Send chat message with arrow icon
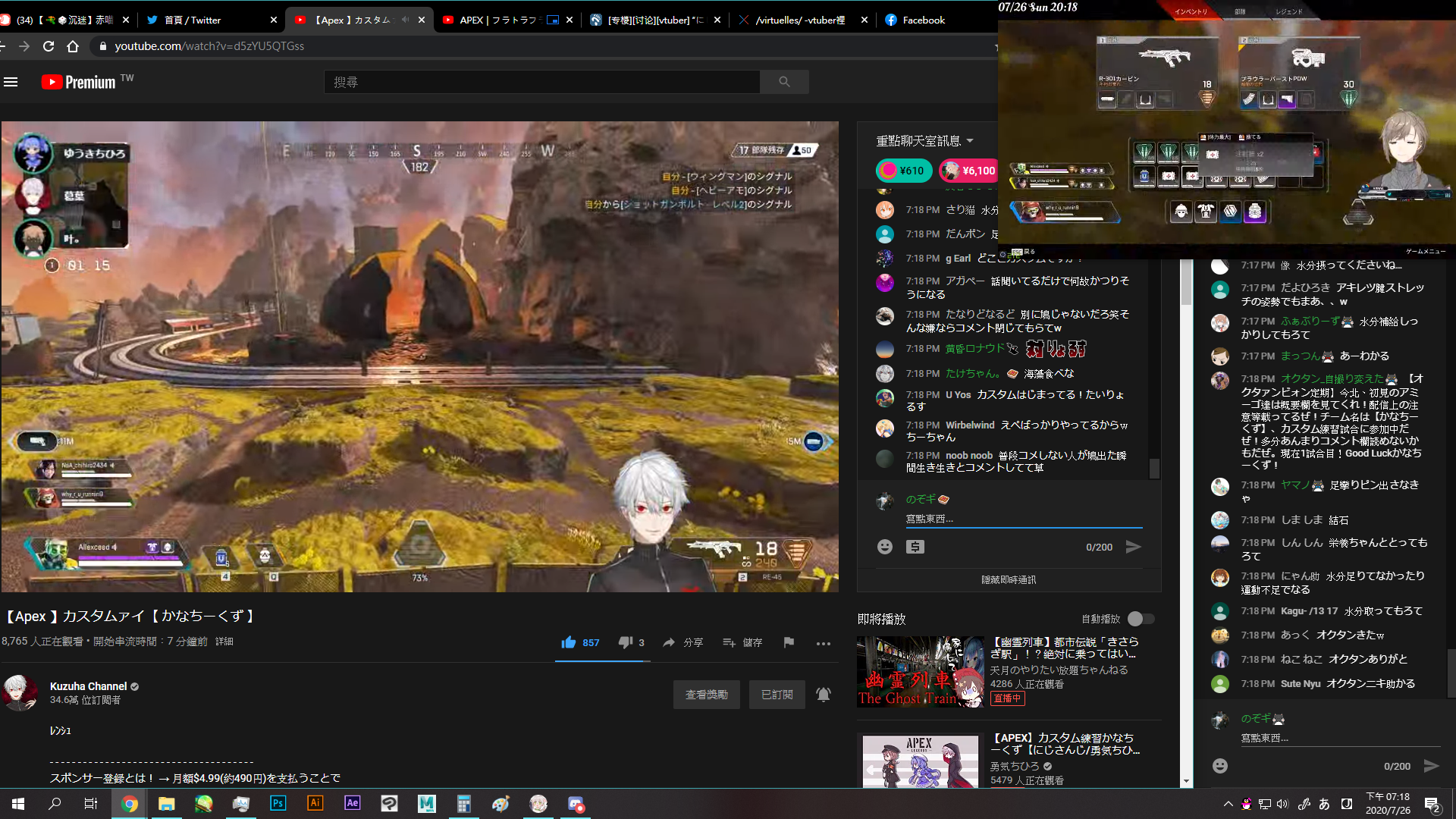The image size is (1456, 819). [1133, 547]
